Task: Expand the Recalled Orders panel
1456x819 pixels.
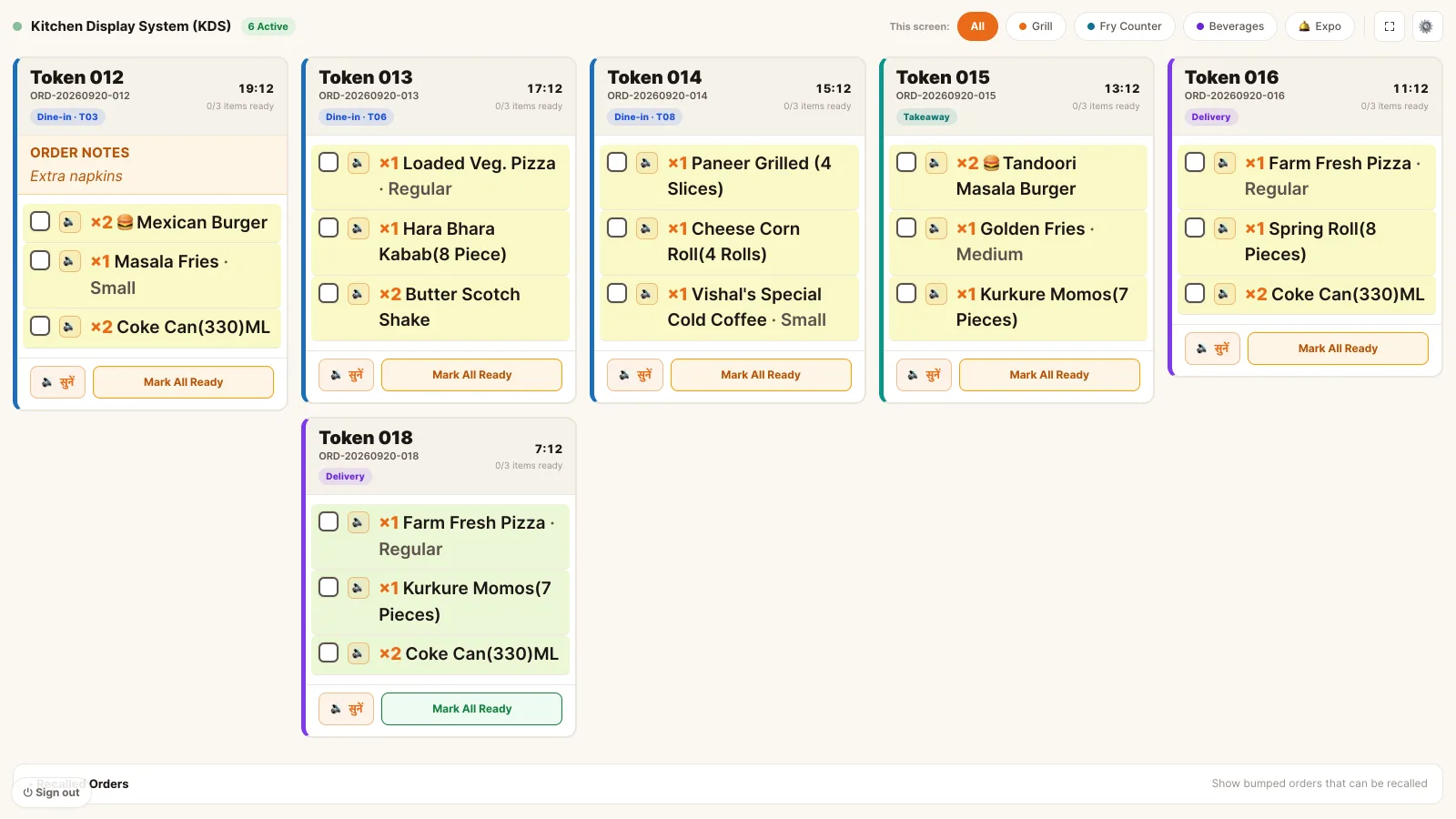Action: pyautogui.click(x=728, y=784)
